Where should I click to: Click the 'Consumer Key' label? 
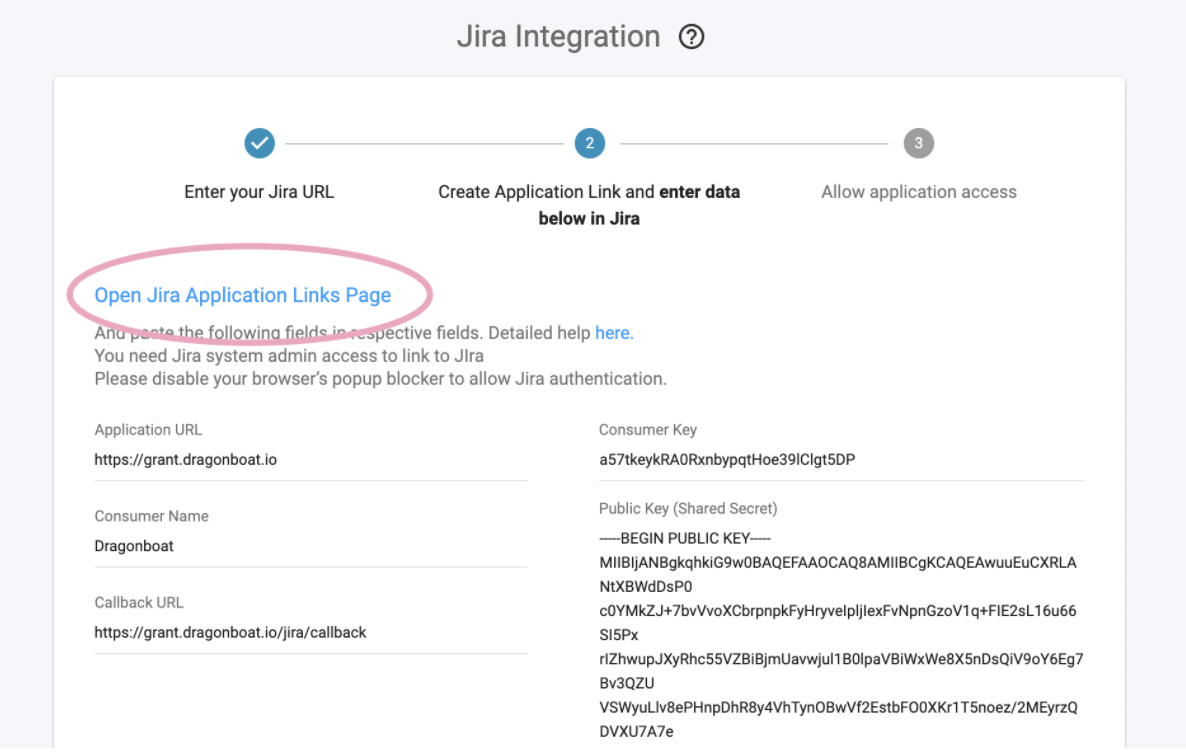pos(647,429)
